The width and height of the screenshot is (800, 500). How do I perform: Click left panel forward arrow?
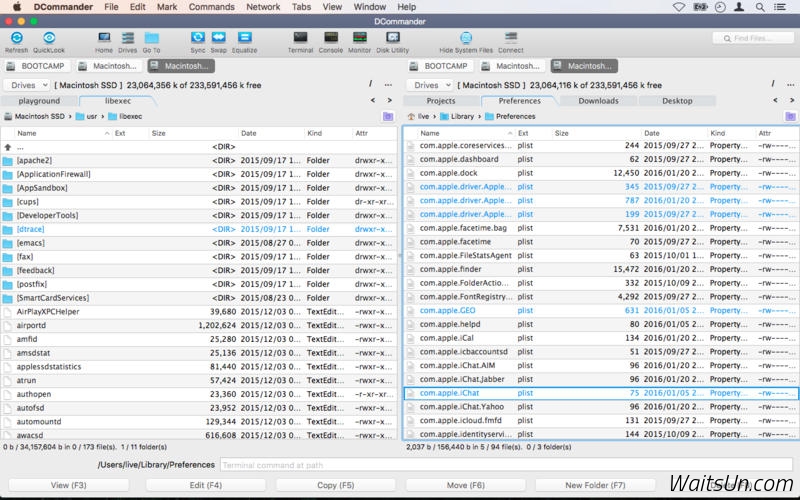390,101
